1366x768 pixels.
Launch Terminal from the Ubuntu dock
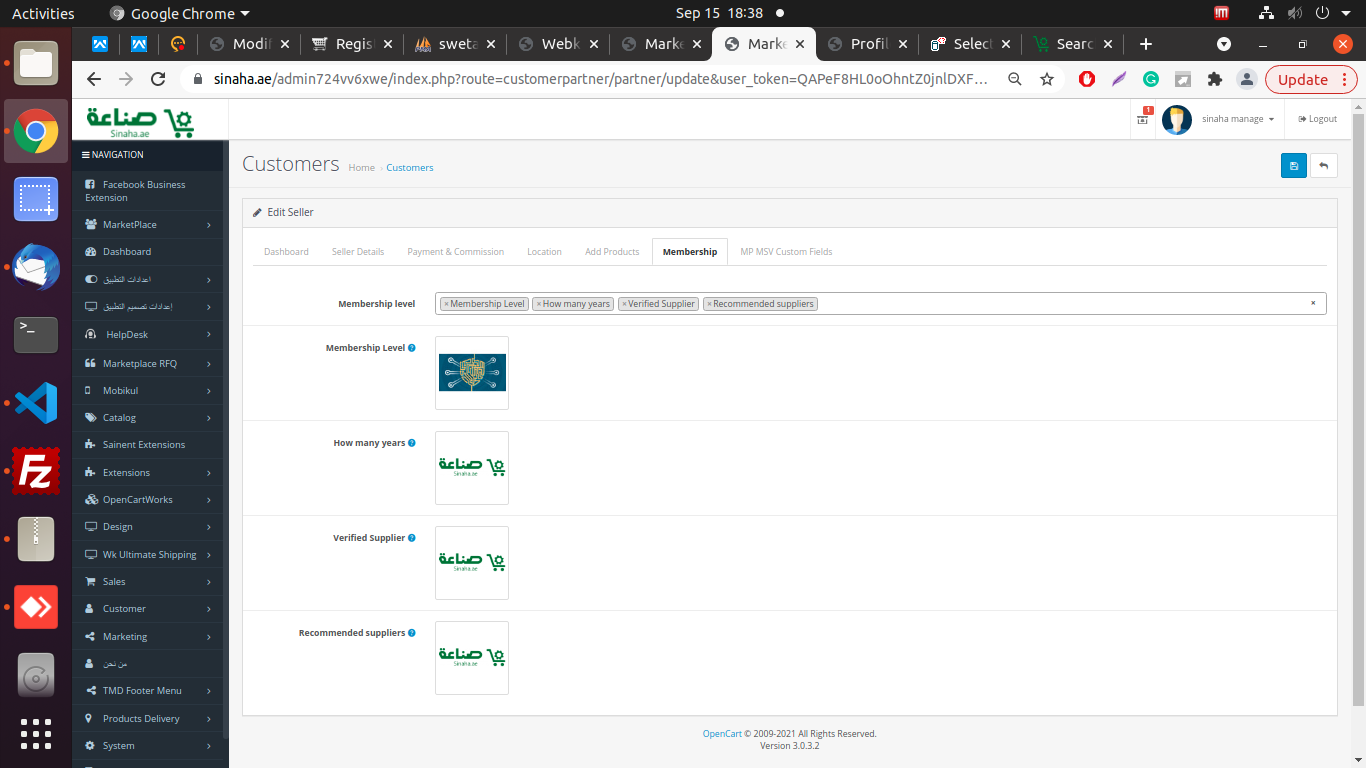pyautogui.click(x=36, y=335)
